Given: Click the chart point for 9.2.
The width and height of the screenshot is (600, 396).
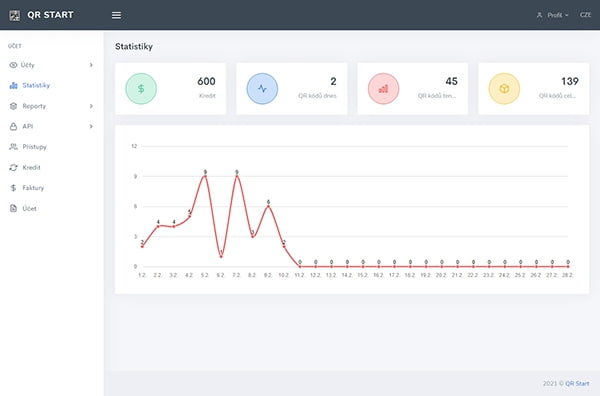Looking at the screenshot, I should tap(268, 206).
